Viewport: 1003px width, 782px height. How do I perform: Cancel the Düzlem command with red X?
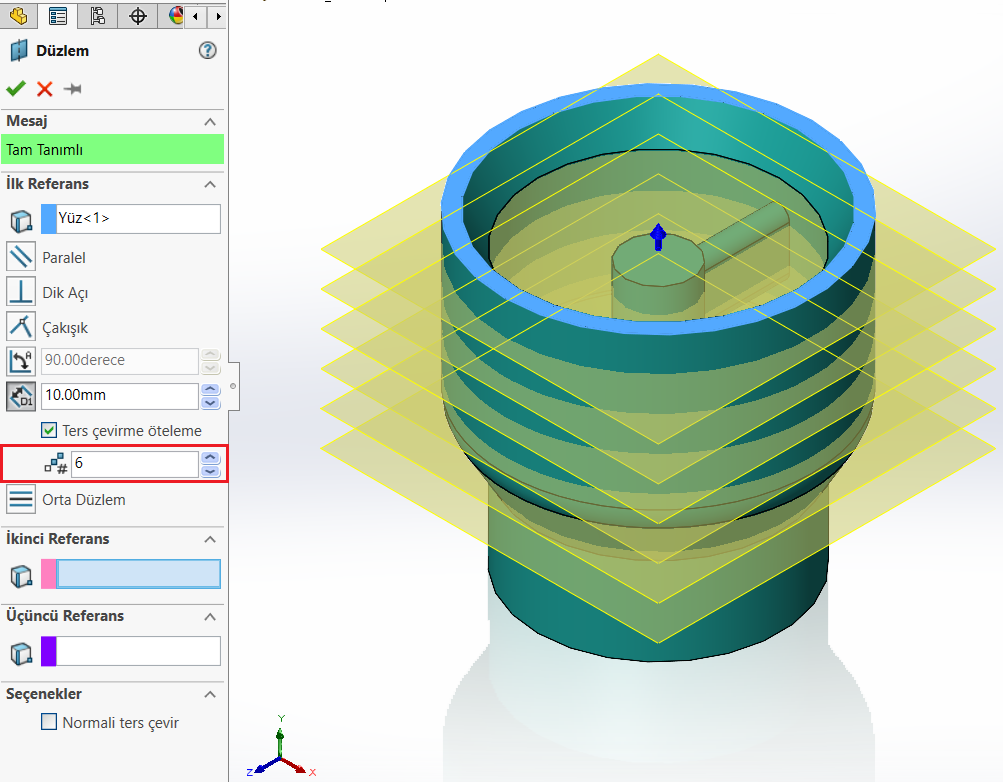click(x=45, y=89)
